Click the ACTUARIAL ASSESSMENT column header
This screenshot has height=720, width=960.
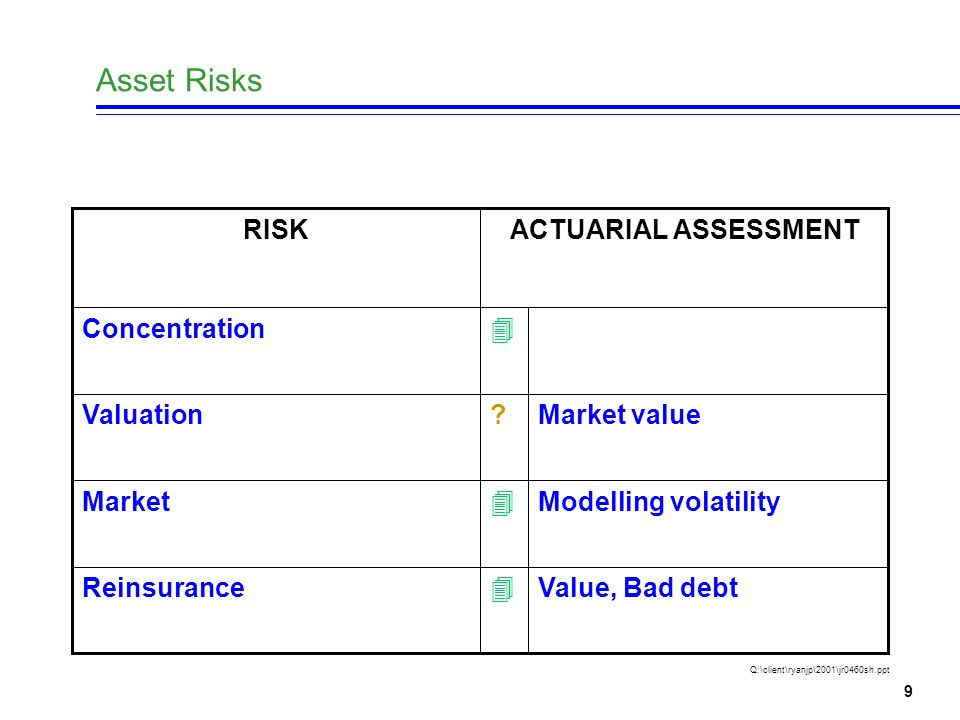click(684, 230)
